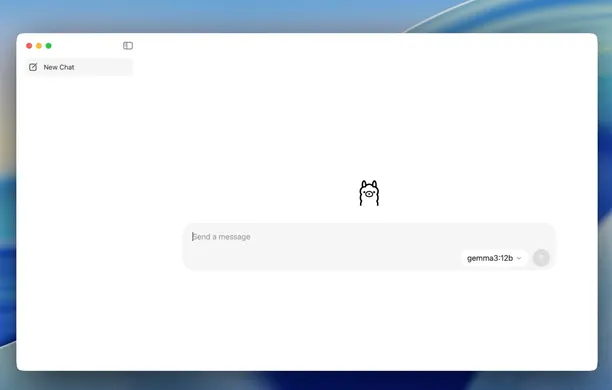Expand the chevron beside gemma3:12b
Viewport: 612px width, 390px height.
coord(519,258)
